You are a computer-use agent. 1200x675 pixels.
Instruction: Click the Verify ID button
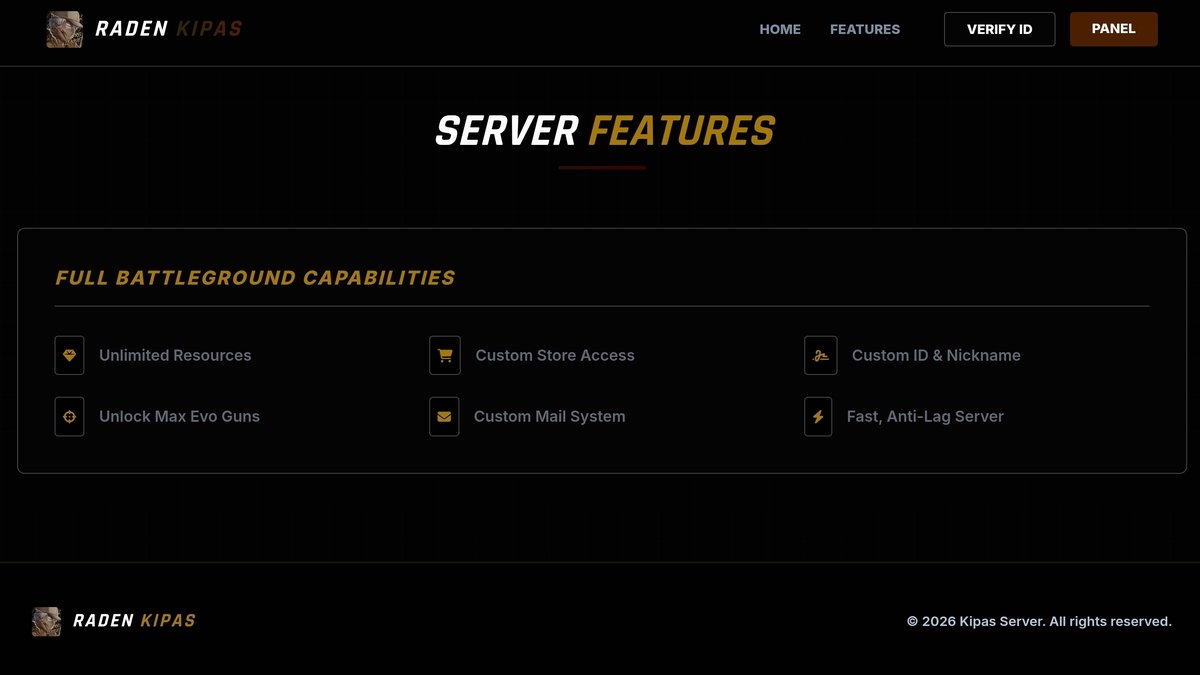click(999, 29)
